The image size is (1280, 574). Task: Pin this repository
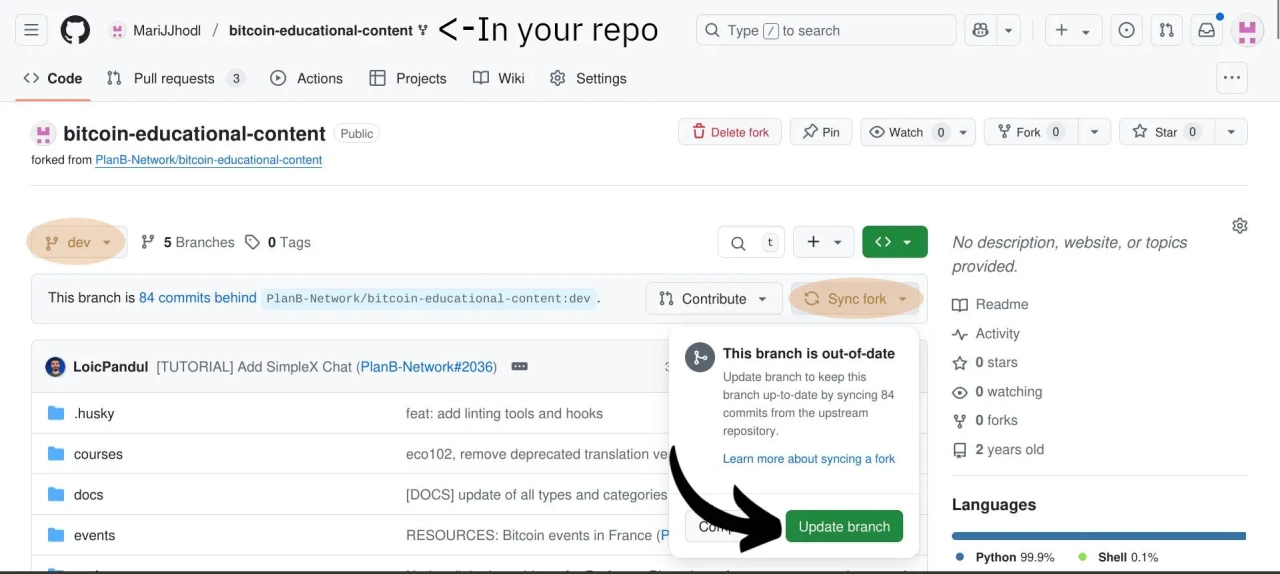click(821, 132)
